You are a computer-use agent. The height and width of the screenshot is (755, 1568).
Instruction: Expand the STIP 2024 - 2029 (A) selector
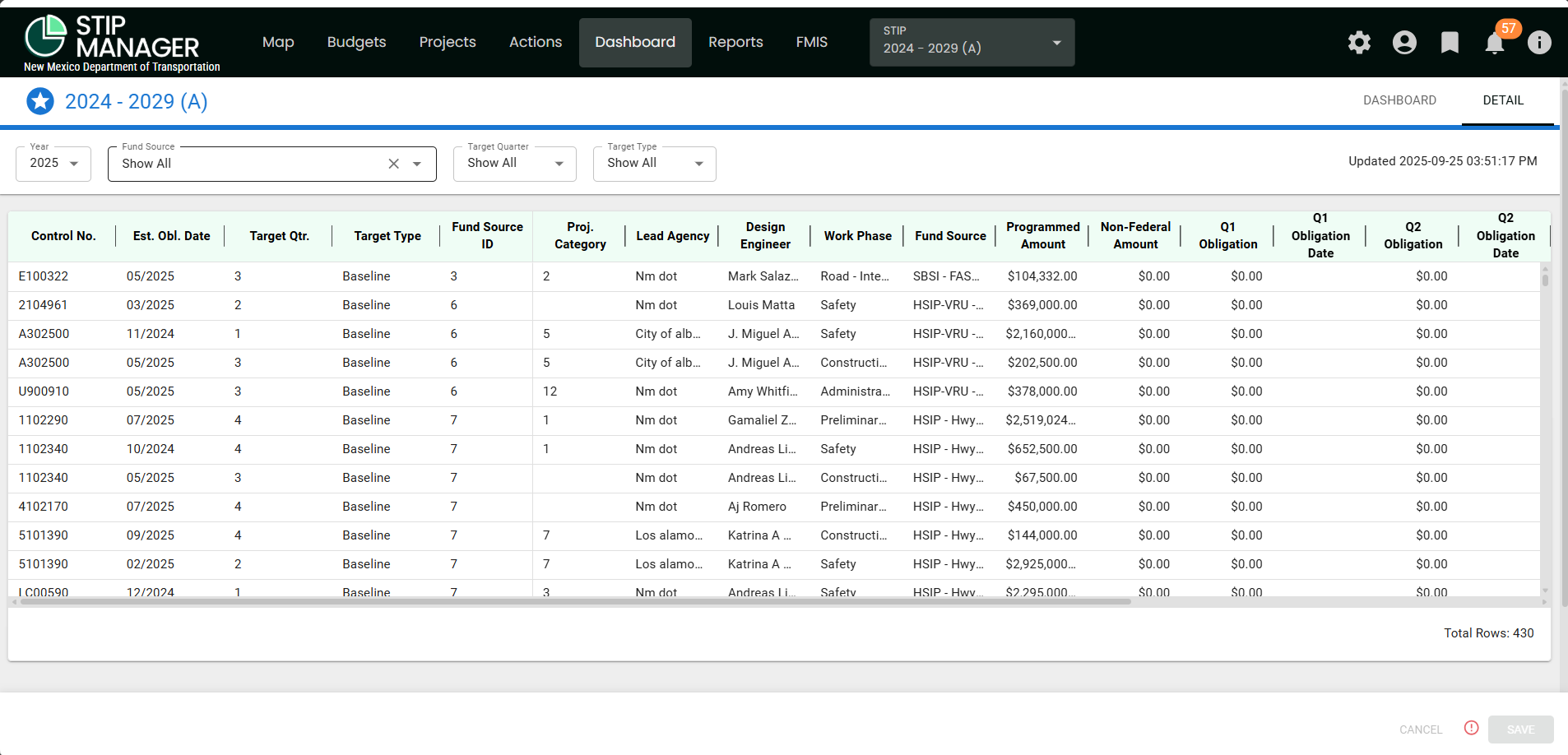[x=972, y=42]
